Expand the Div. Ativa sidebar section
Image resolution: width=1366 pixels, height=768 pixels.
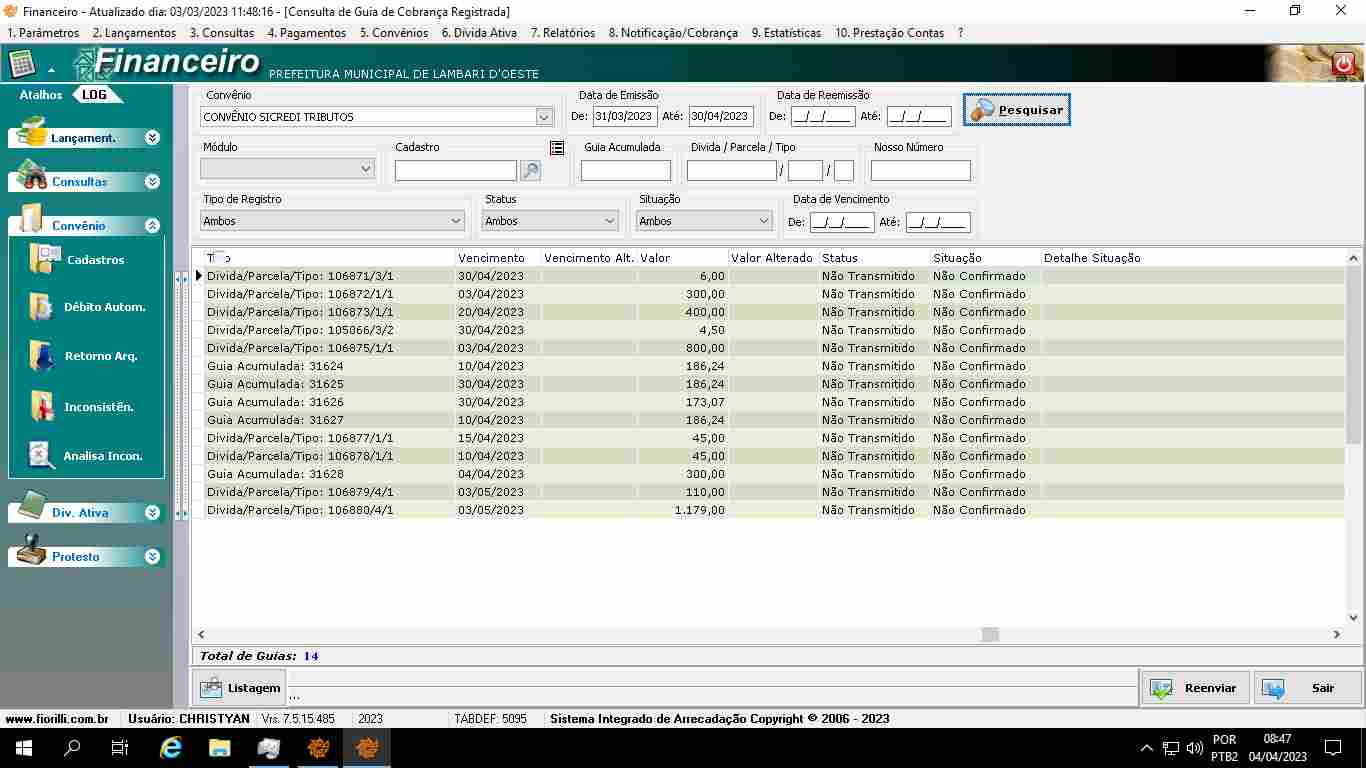point(152,513)
